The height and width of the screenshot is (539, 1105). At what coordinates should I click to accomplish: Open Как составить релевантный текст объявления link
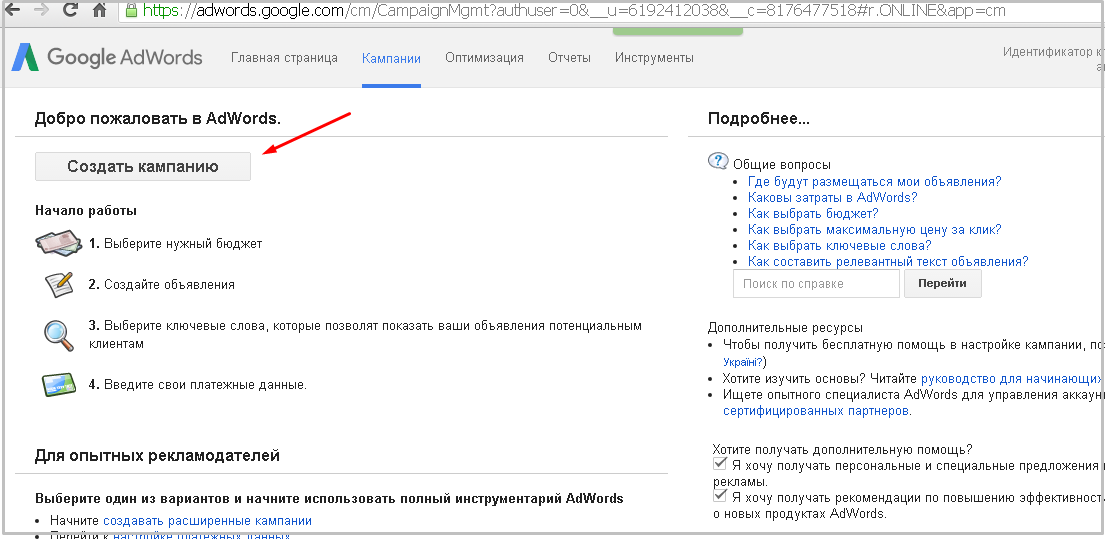click(888, 261)
